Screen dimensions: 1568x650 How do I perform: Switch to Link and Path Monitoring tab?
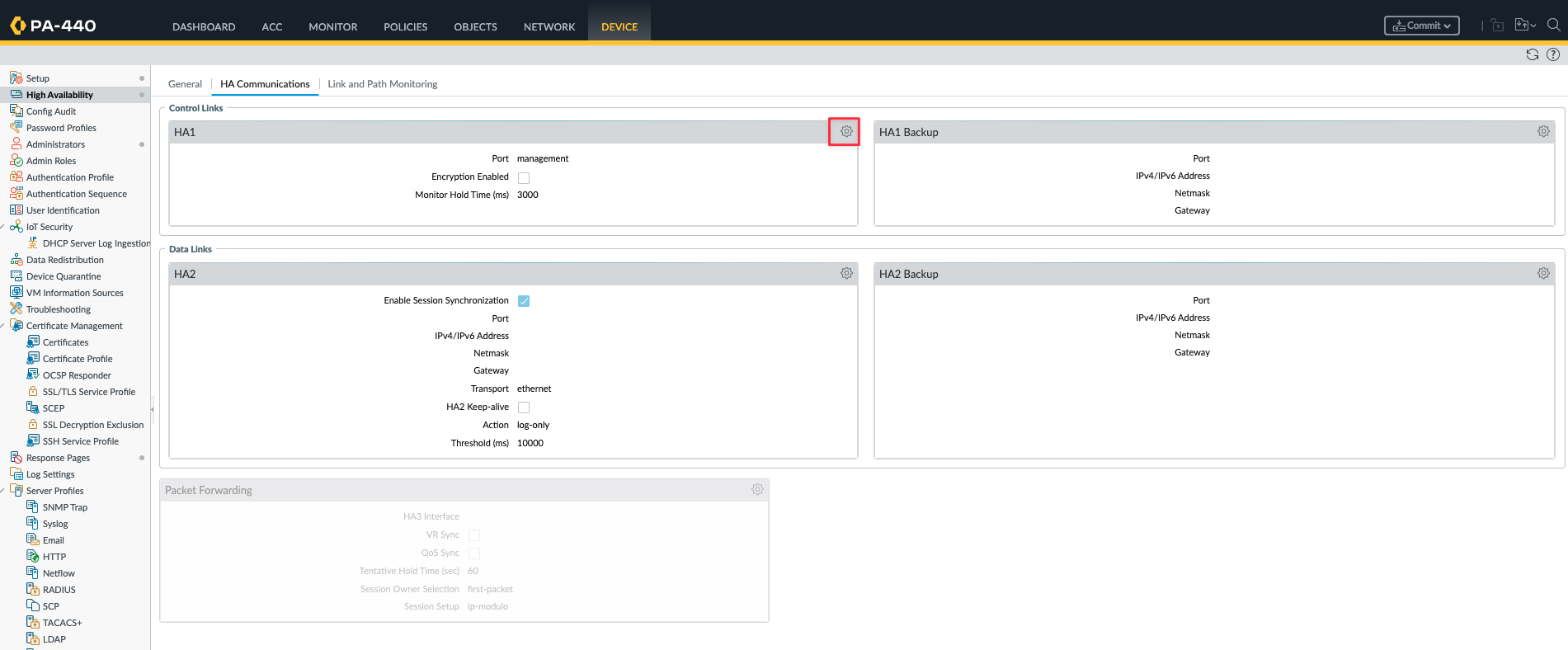tap(383, 84)
